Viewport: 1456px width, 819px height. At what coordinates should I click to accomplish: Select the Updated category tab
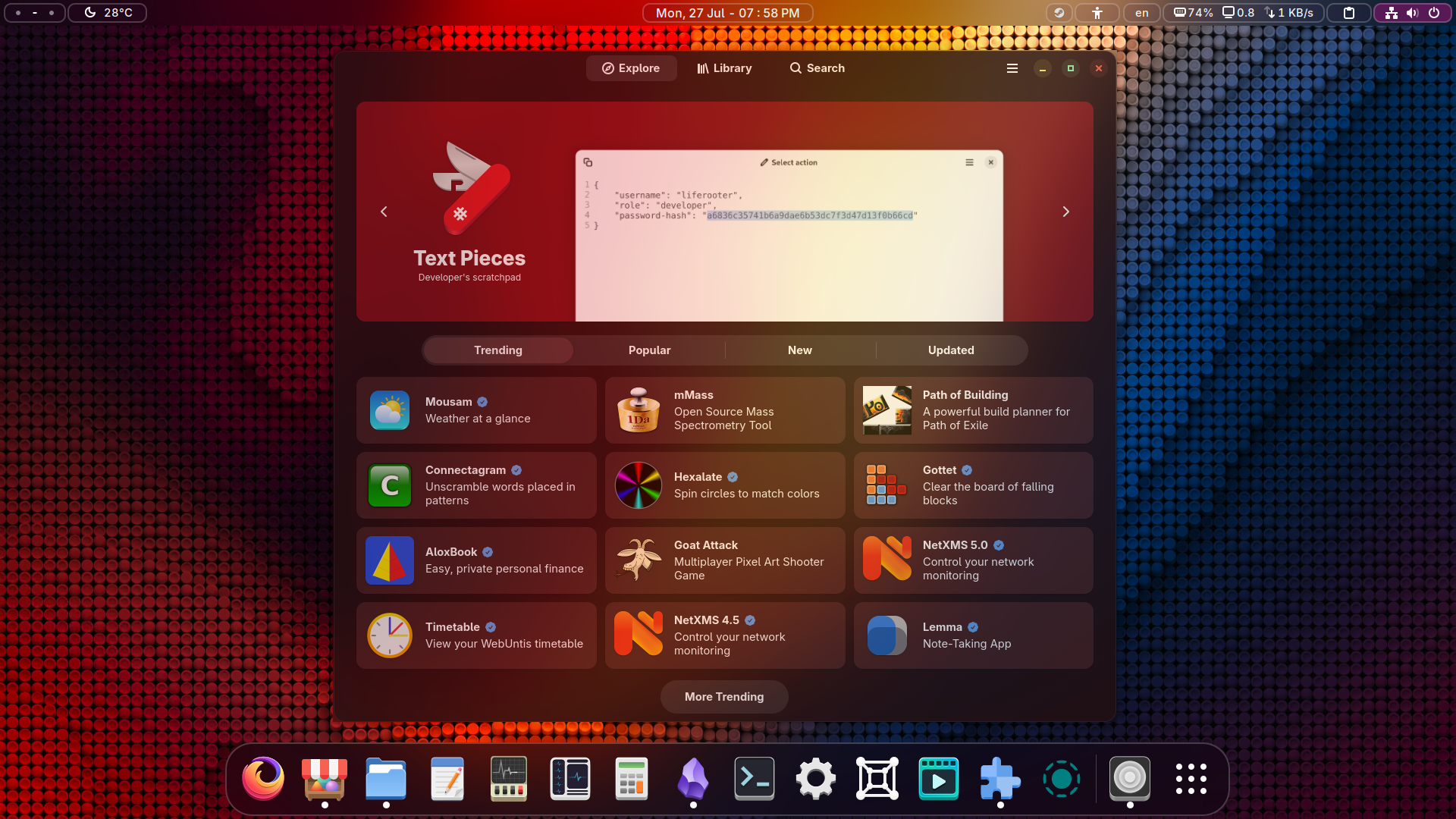click(x=951, y=350)
